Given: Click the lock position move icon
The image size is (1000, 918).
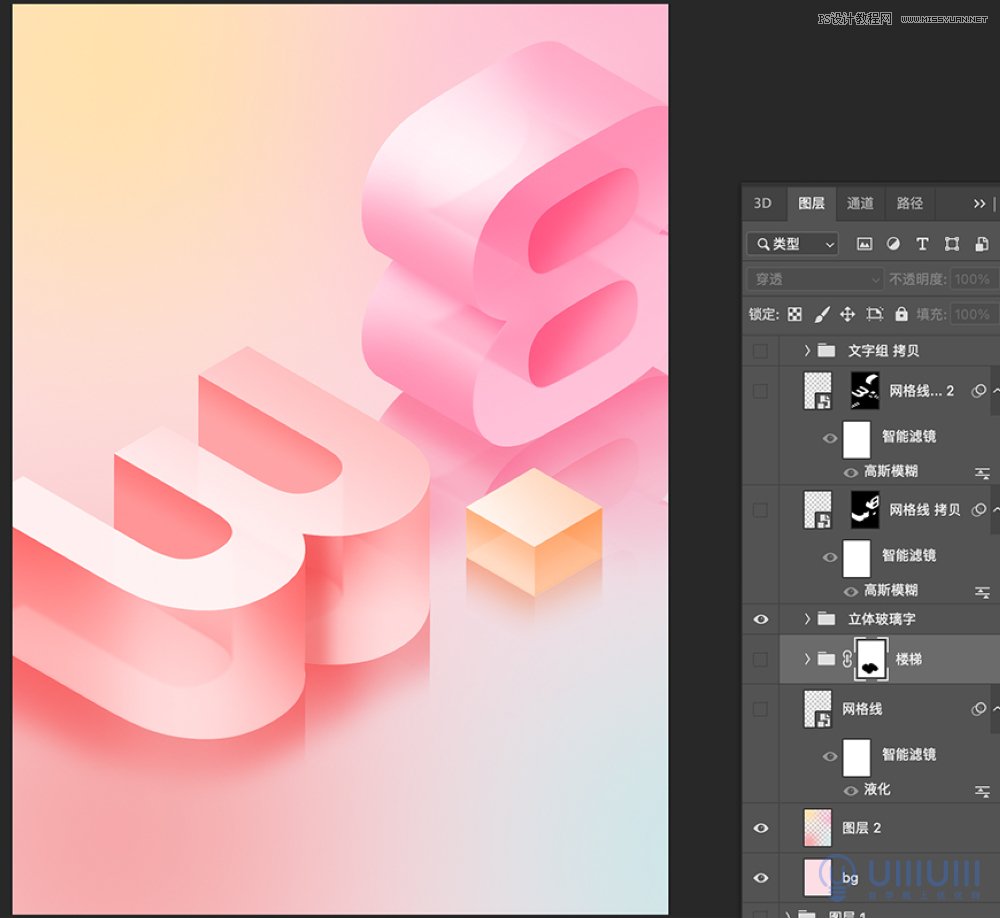Looking at the screenshot, I should [x=847, y=314].
